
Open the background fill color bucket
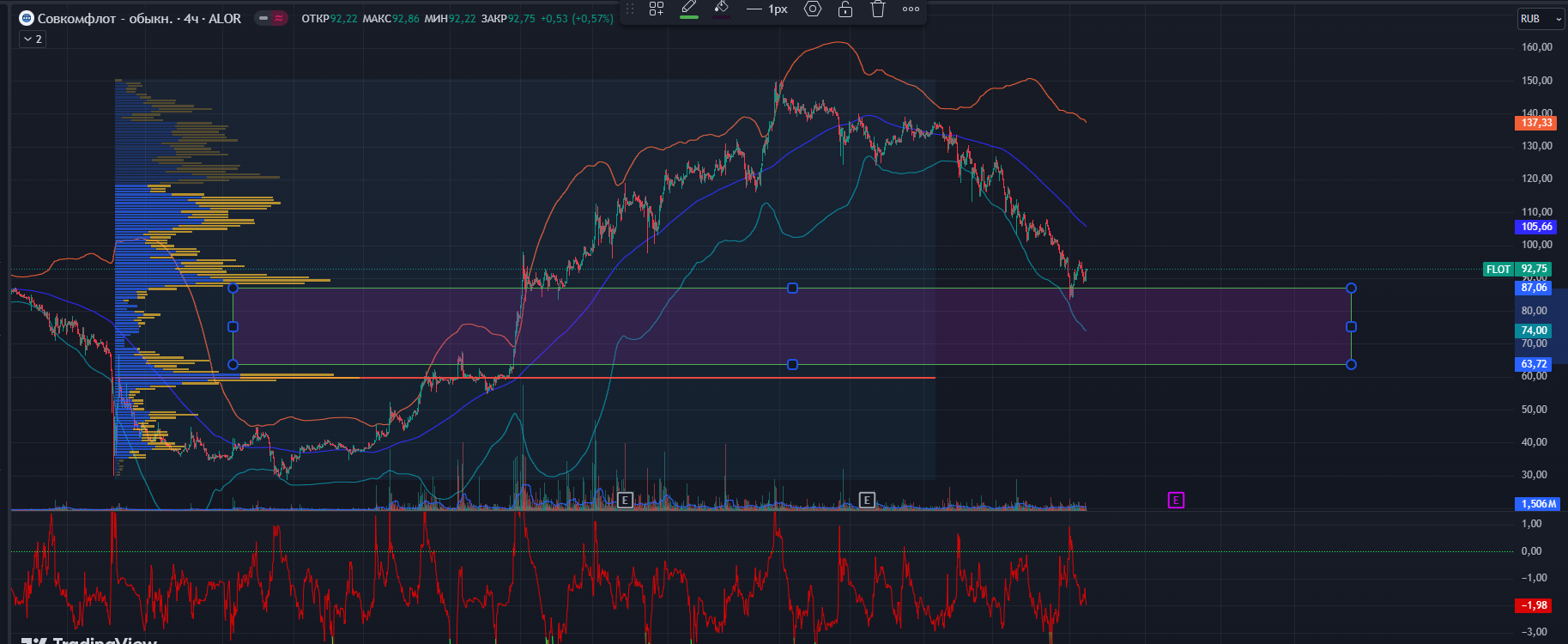722,9
